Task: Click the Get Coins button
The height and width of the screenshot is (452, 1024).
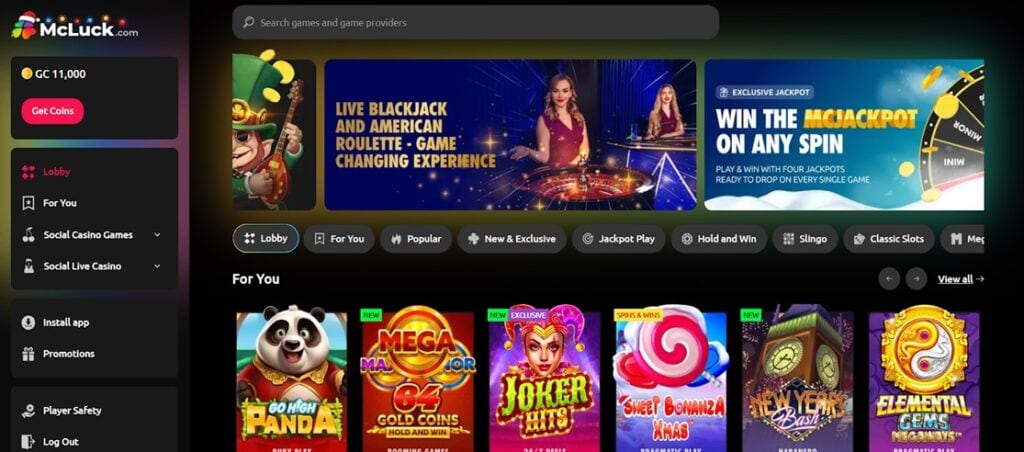Action: (53, 111)
